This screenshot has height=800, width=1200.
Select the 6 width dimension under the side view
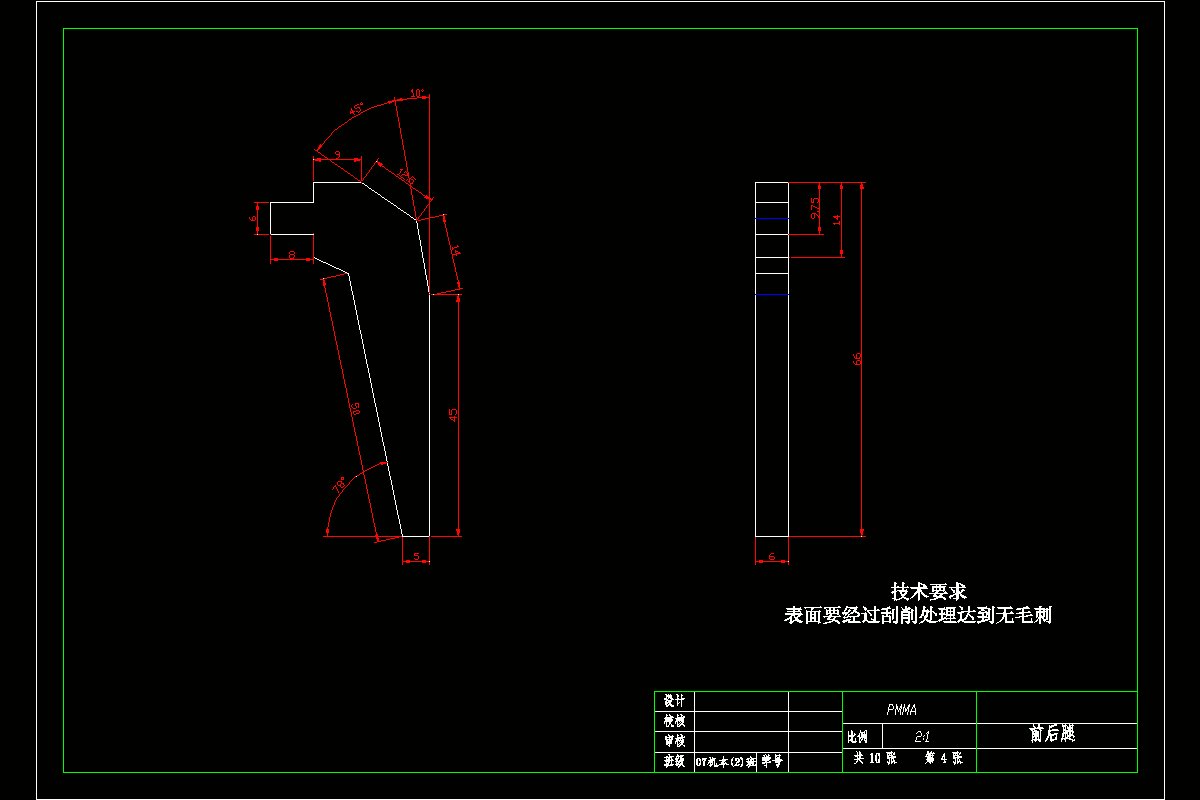771,556
